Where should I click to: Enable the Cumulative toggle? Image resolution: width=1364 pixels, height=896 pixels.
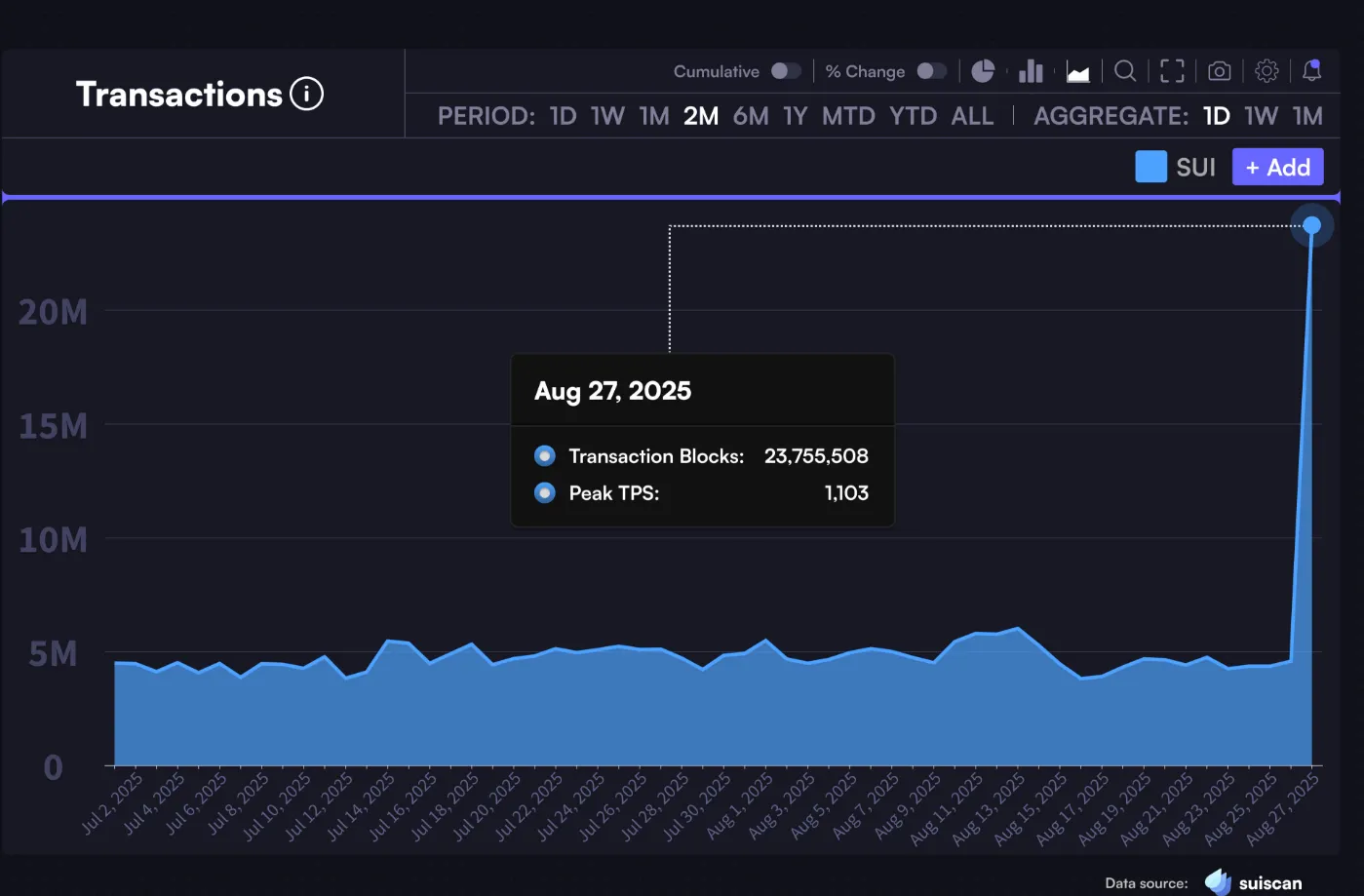point(785,71)
